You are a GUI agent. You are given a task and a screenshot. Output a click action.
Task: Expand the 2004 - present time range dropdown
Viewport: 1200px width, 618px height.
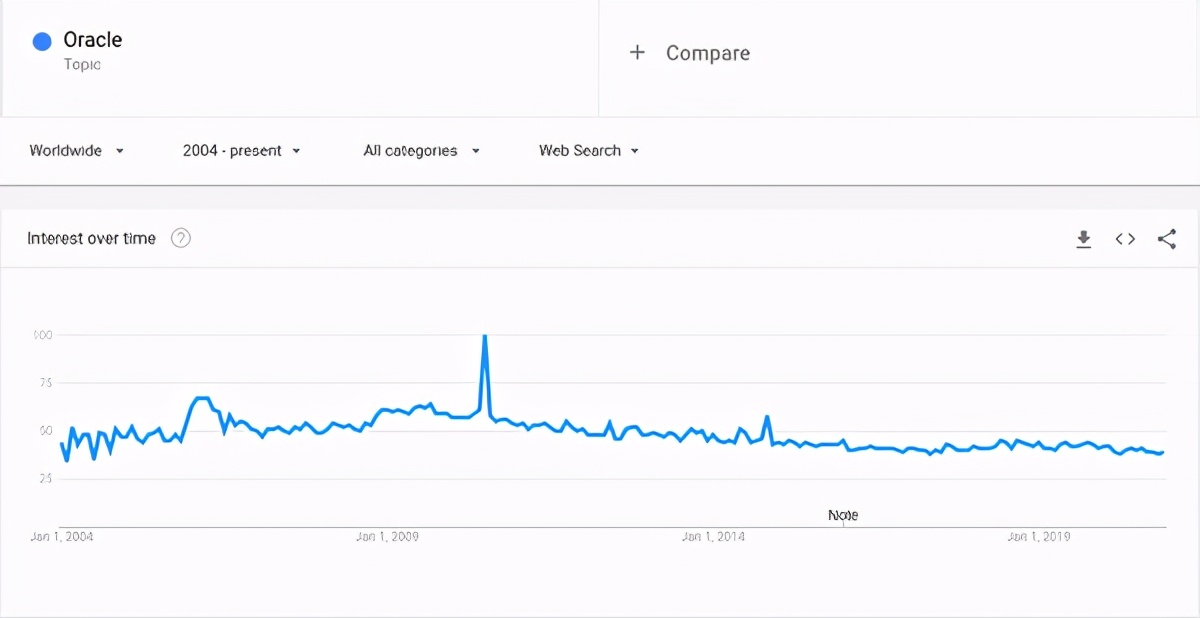pyautogui.click(x=241, y=151)
